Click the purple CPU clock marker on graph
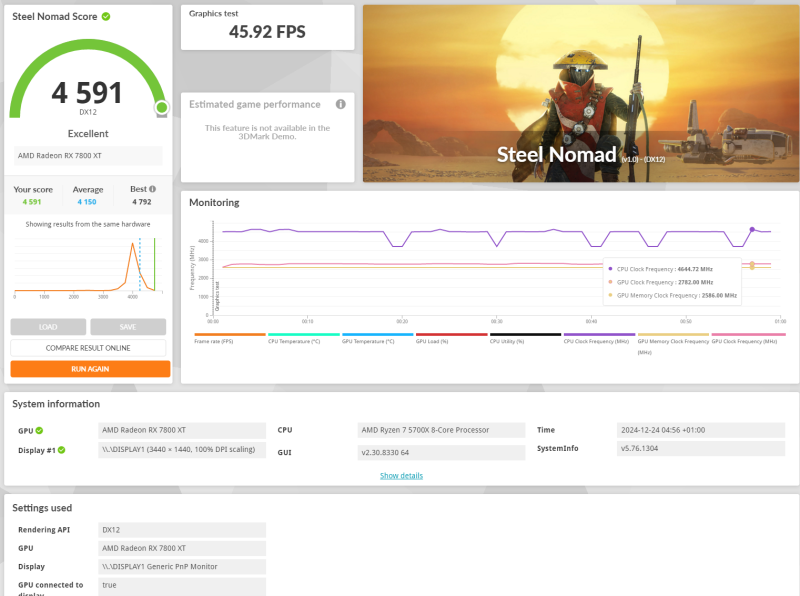The image size is (800, 596). pos(752,230)
